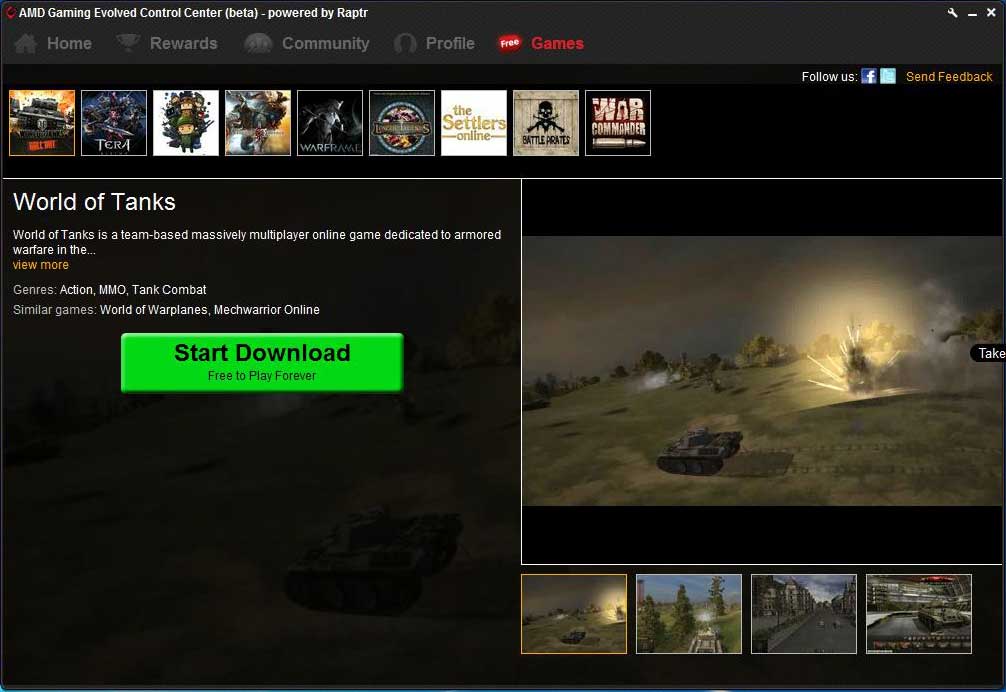
Task: Click the Genres text Action, MMO, Tank Combat
Action: point(133,290)
